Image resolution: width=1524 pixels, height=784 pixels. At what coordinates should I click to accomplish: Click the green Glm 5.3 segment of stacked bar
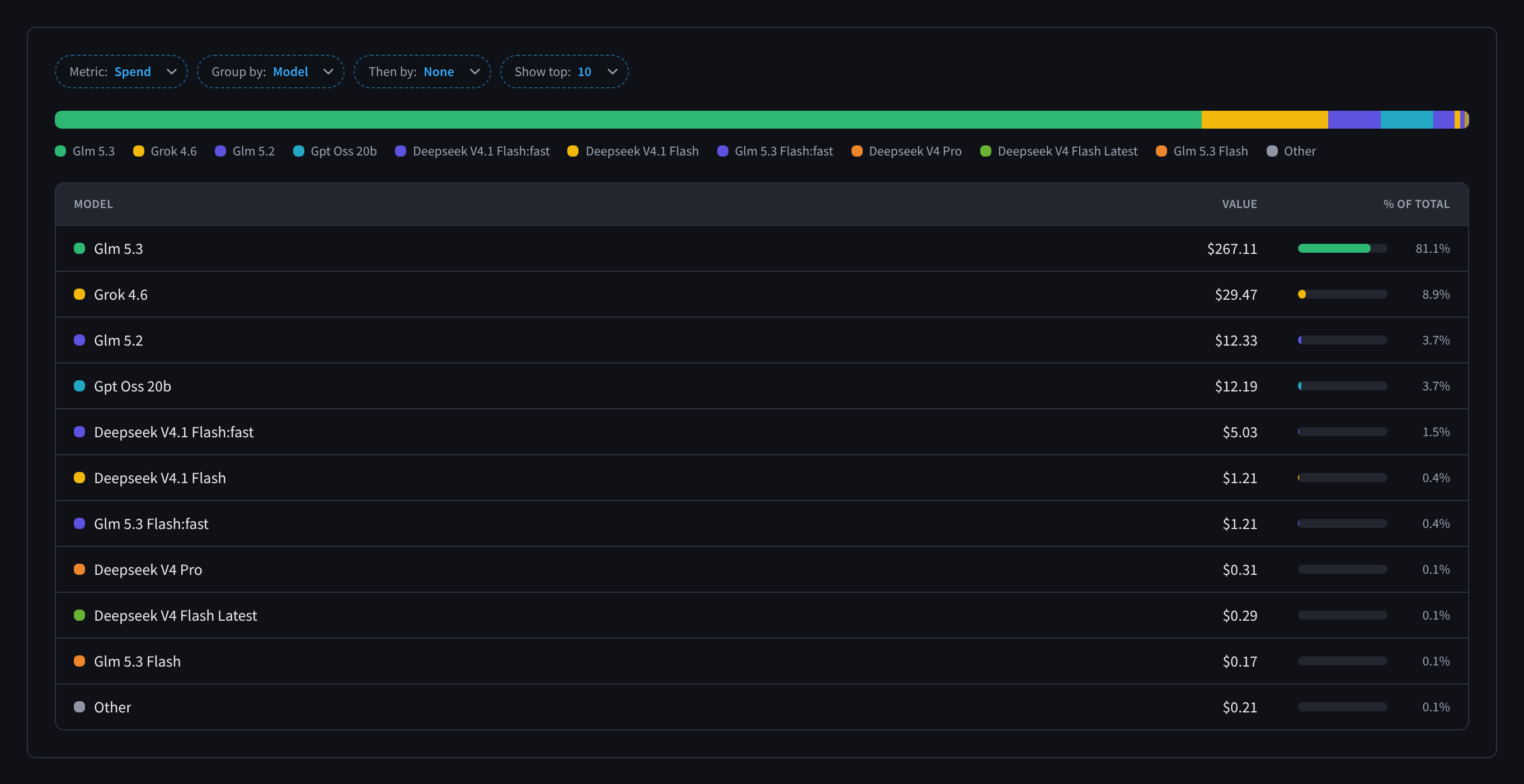click(x=628, y=120)
